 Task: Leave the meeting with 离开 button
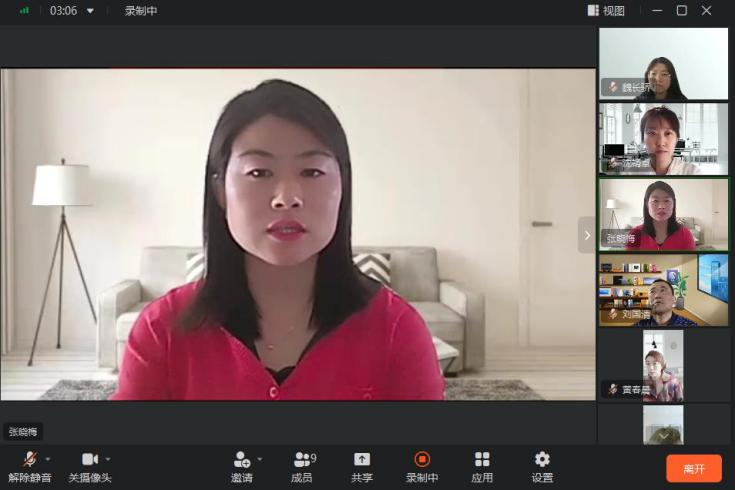pos(694,468)
